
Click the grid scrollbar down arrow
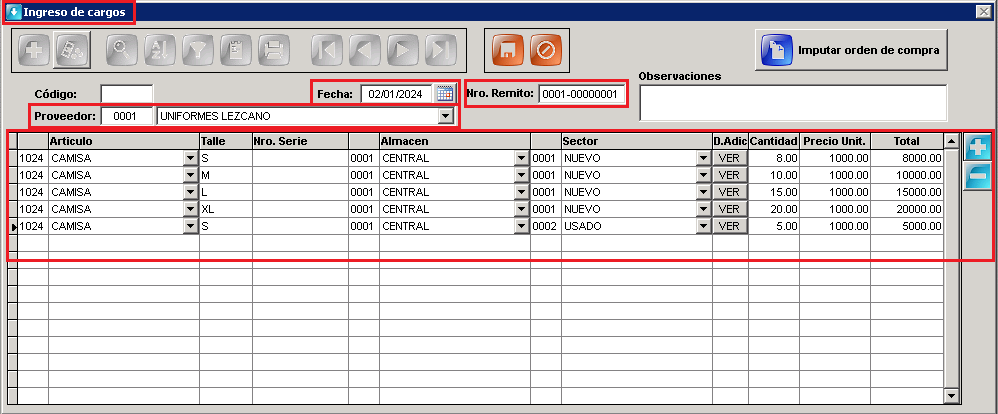click(x=952, y=396)
